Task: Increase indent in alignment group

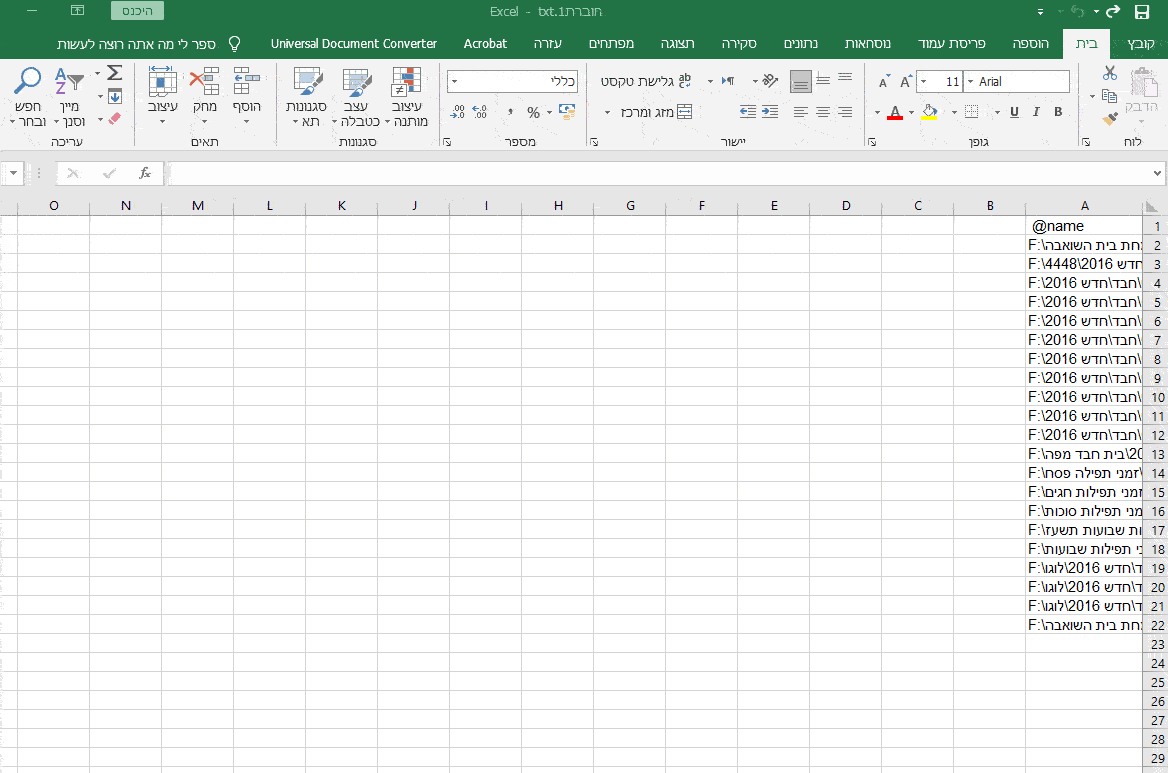Action: coord(748,112)
